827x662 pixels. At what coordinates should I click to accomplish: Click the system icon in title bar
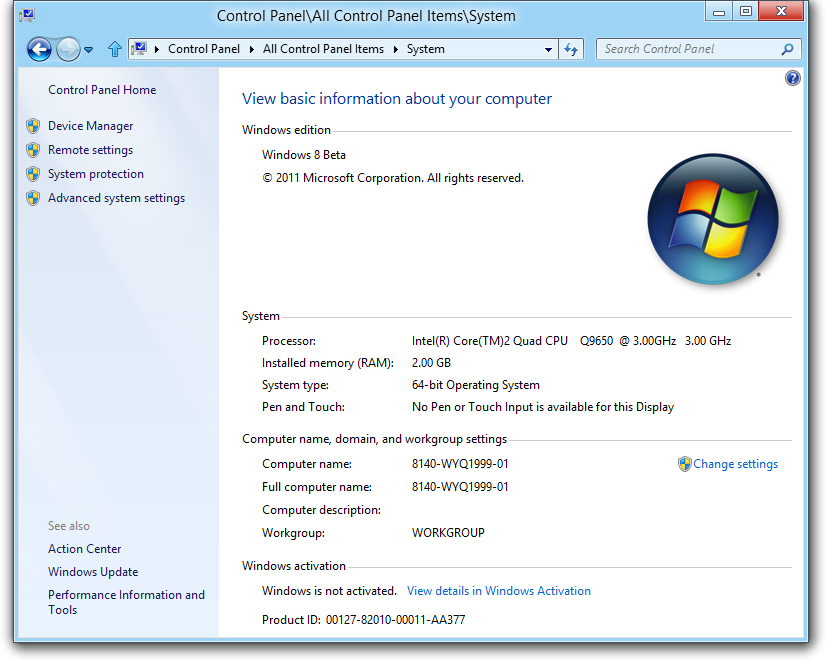tap(27, 15)
